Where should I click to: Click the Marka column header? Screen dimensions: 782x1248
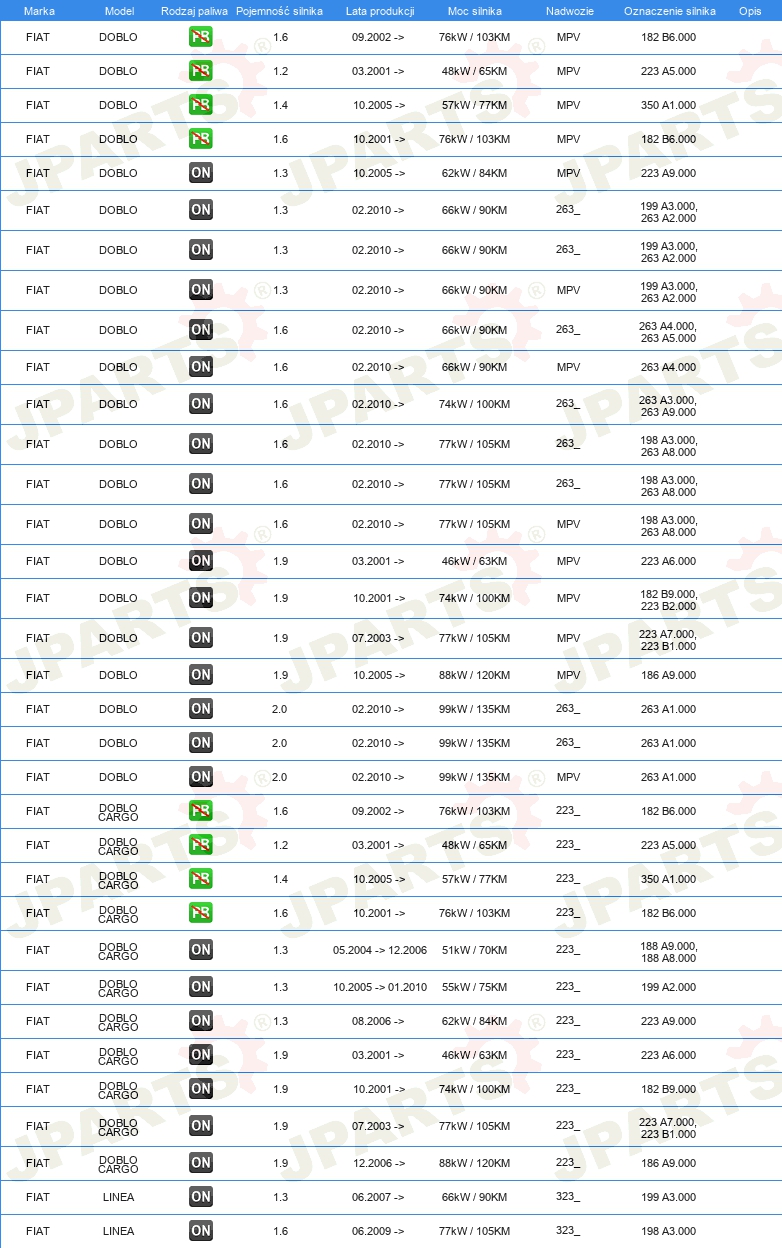pos(39,11)
